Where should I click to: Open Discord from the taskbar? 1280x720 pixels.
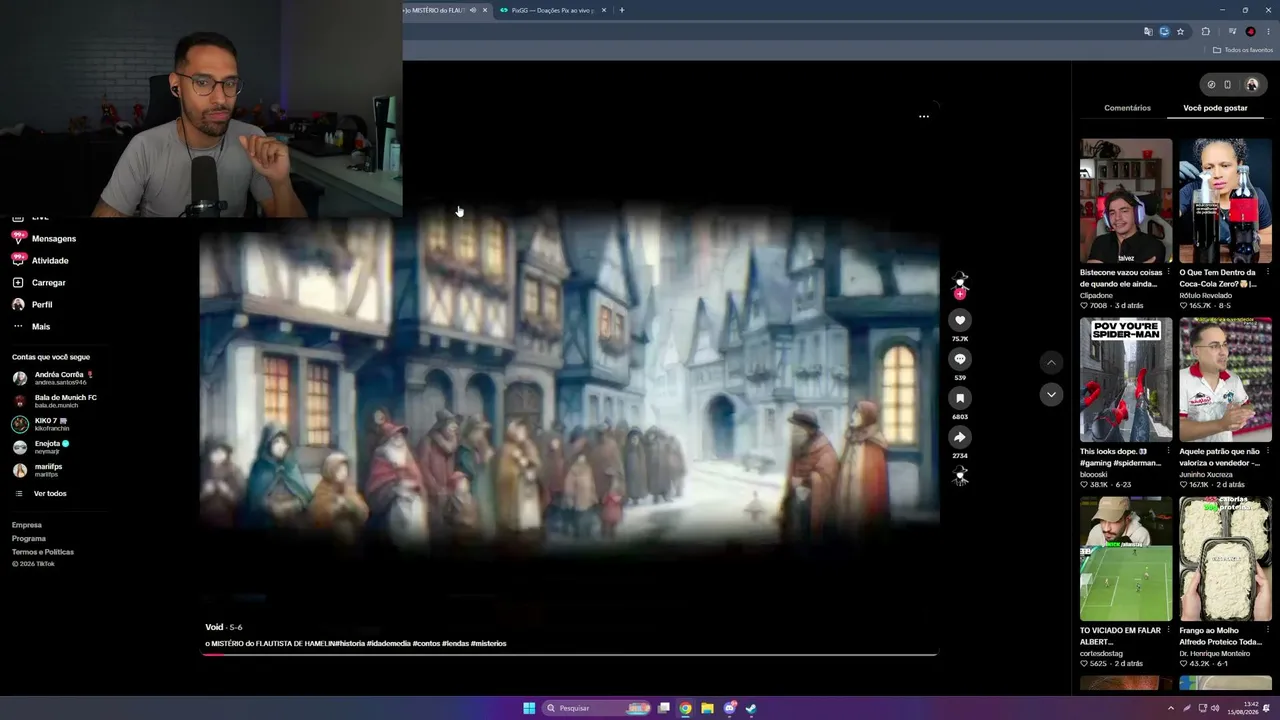coord(730,708)
